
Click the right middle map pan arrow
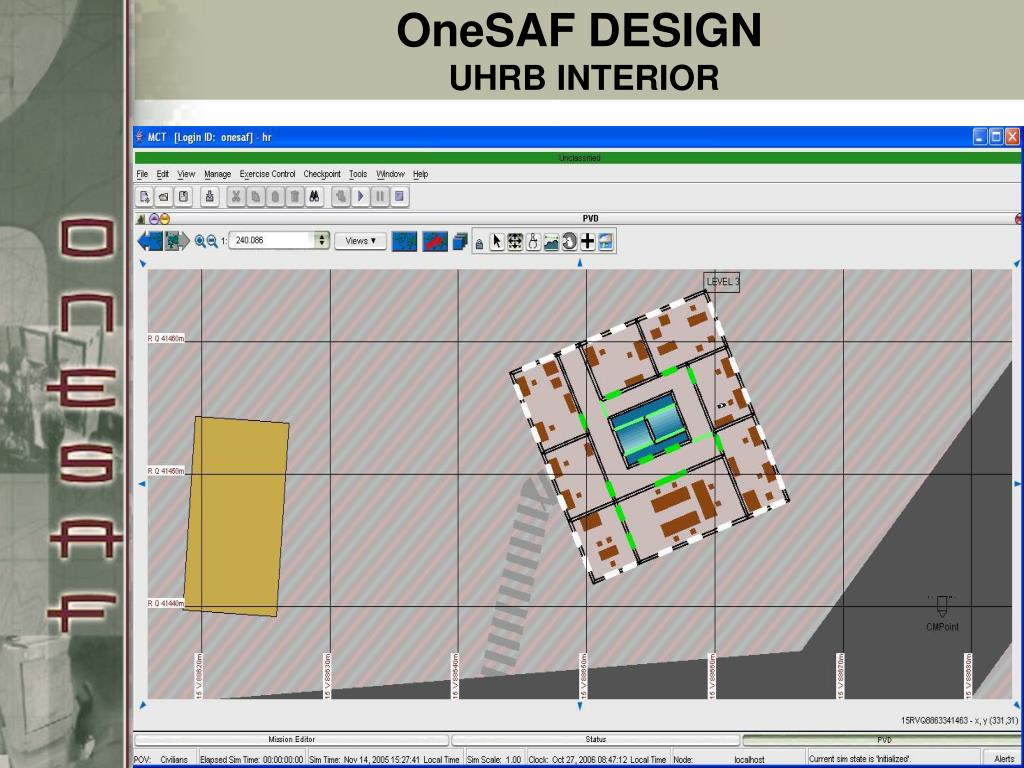coord(1017,483)
